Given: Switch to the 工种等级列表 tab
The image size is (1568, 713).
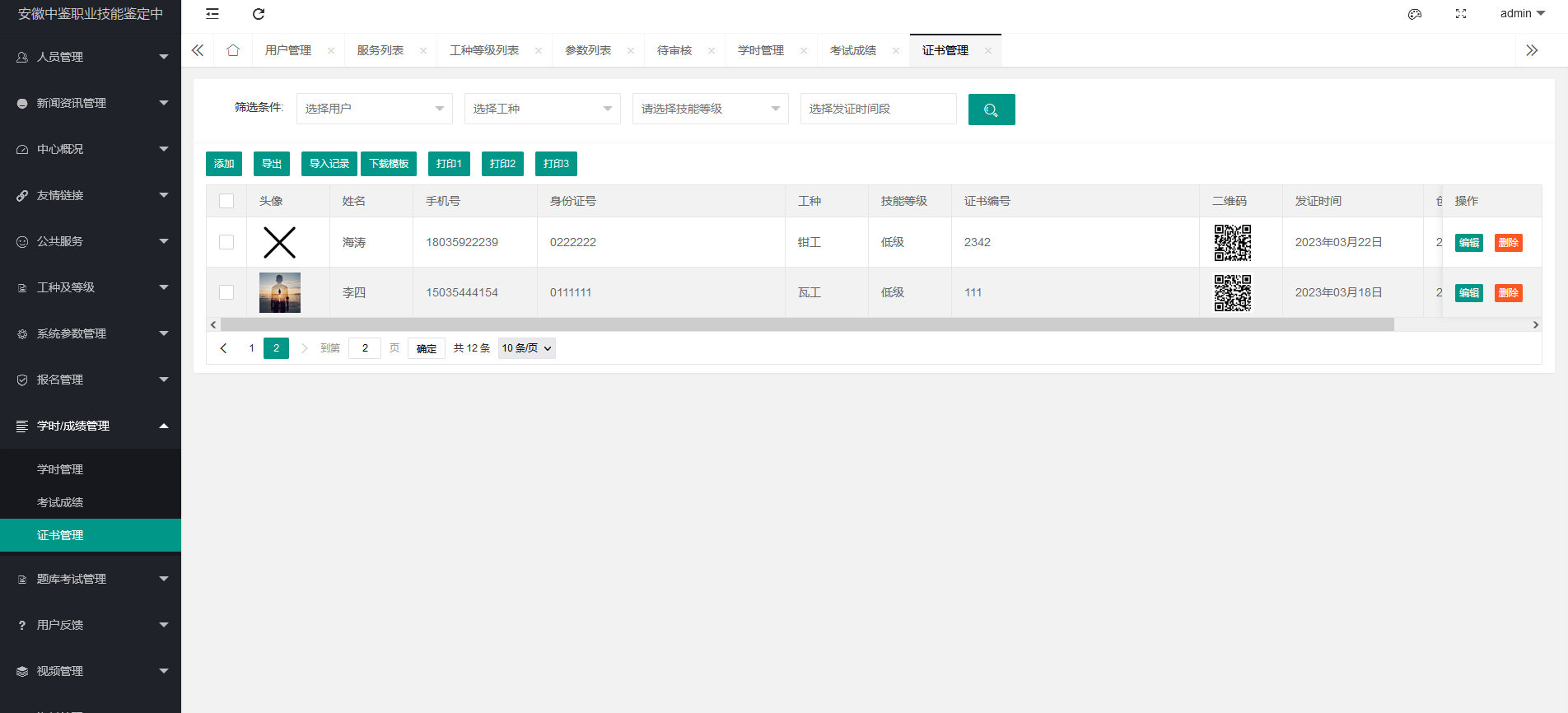Looking at the screenshot, I should (x=484, y=51).
